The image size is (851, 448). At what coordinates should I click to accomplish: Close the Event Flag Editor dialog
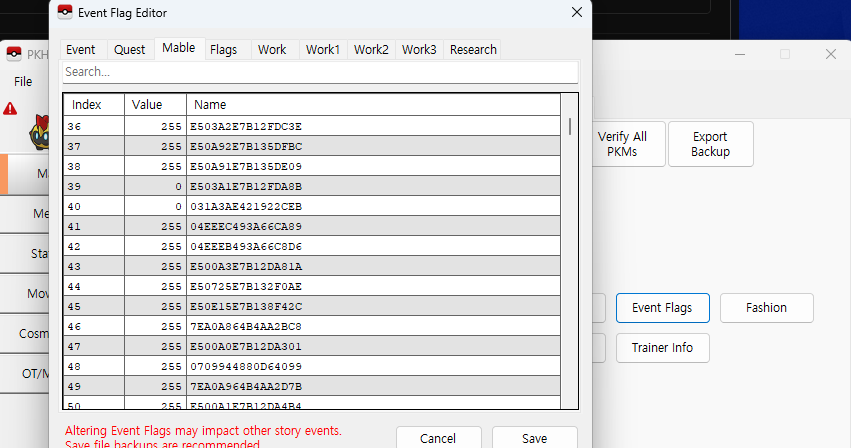pyautogui.click(x=576, y=13)
